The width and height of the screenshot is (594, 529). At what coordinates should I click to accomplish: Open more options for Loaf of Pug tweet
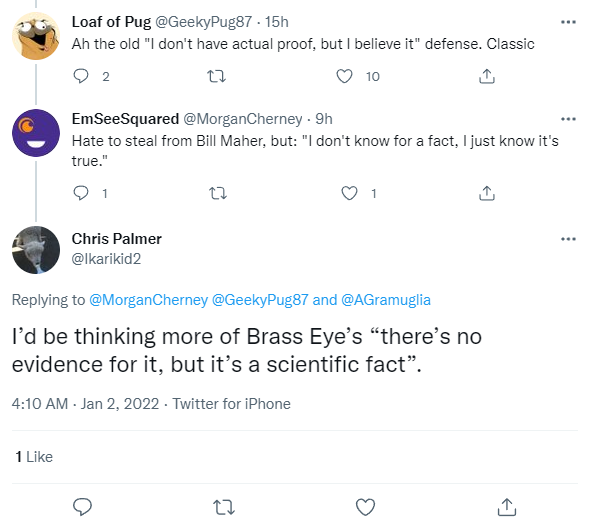pyautogui.click(x=568, y=22)
